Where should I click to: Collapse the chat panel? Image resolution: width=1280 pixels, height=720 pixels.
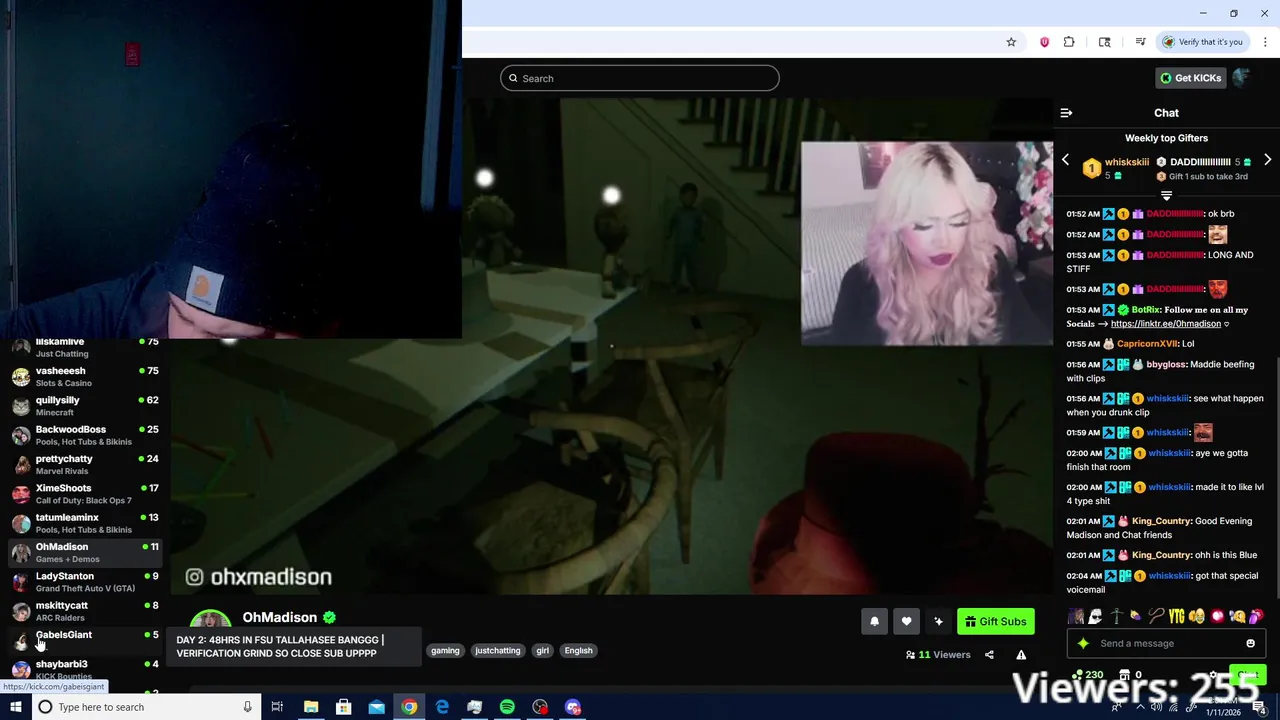1066,113
